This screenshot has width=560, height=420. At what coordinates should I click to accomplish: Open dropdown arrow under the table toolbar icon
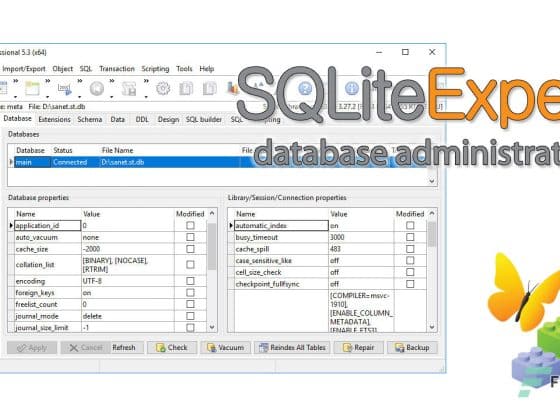[48, 97]
